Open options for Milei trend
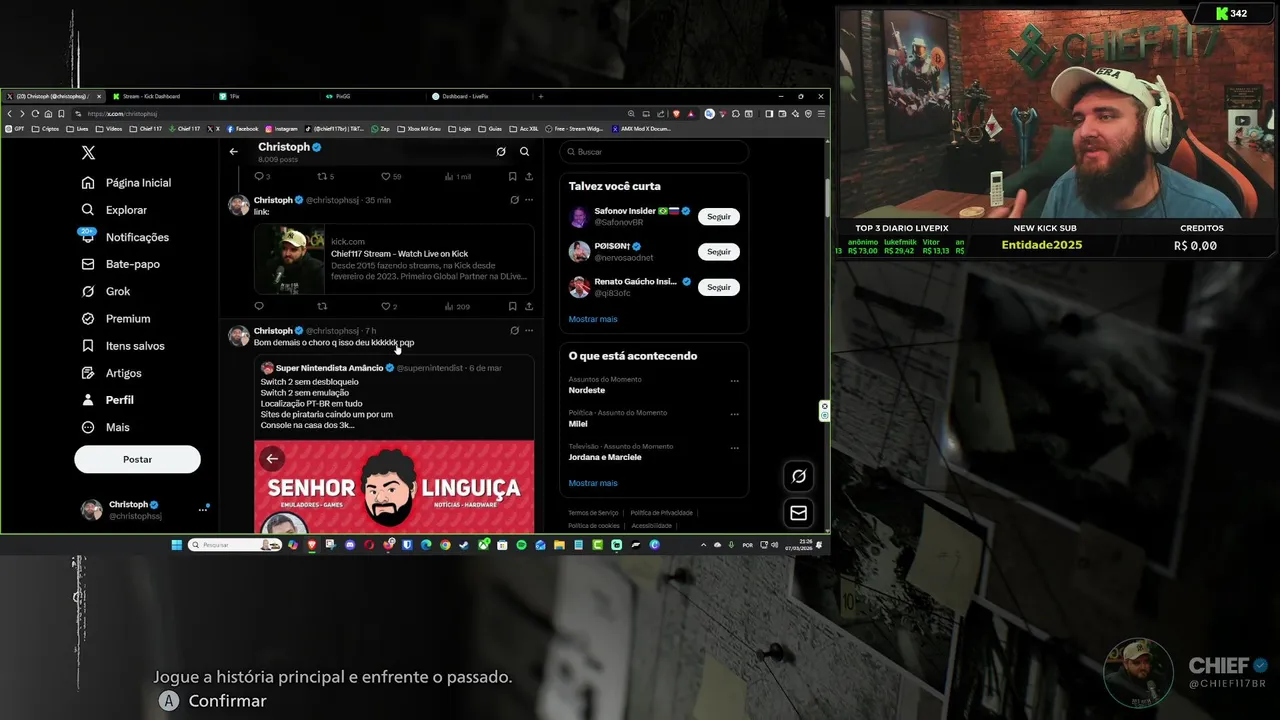Image resolution: width=1280 pixels, height=720 pixels. coord(734,414)
